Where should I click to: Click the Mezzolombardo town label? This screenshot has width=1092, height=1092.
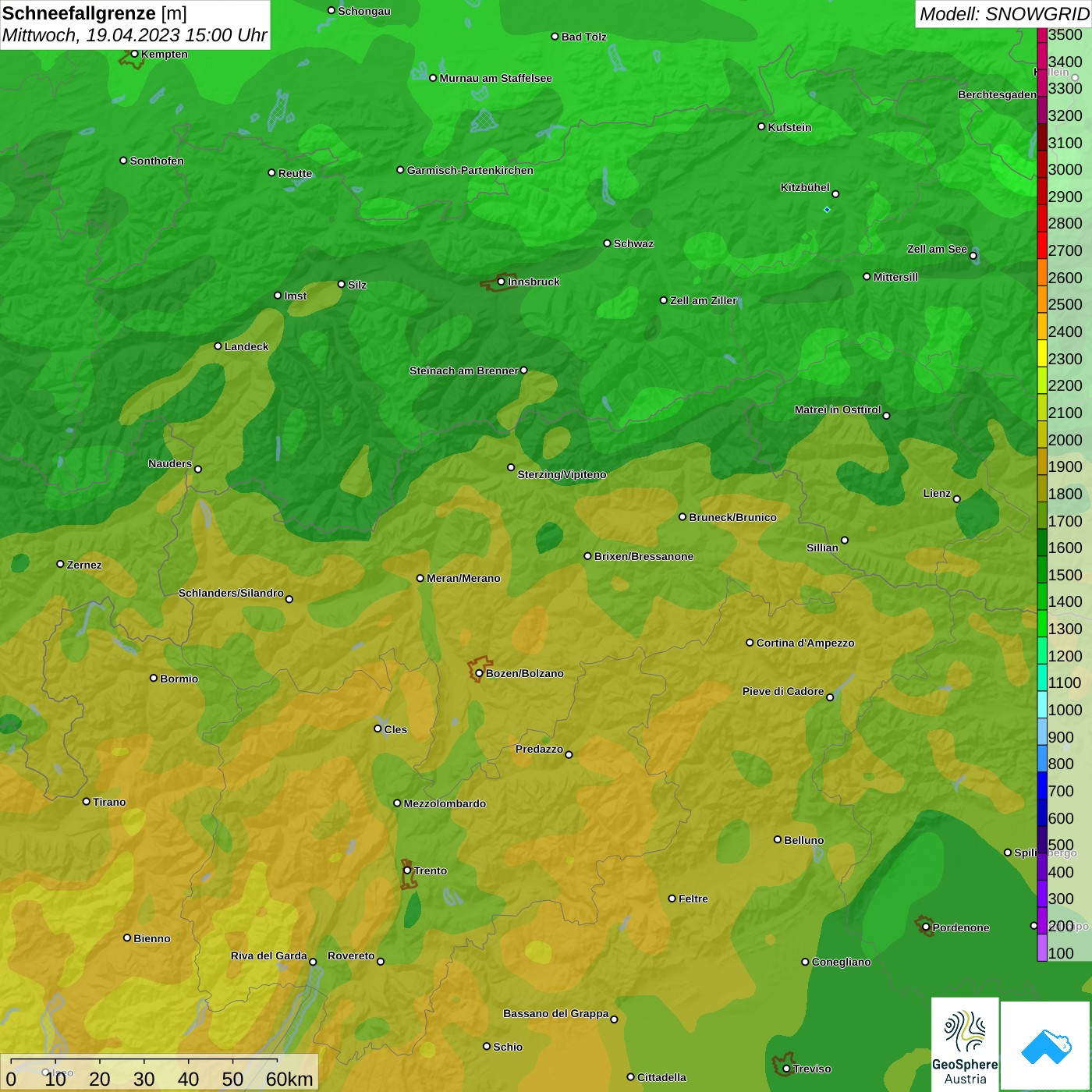pyautogui.click(x=445, y=803)
